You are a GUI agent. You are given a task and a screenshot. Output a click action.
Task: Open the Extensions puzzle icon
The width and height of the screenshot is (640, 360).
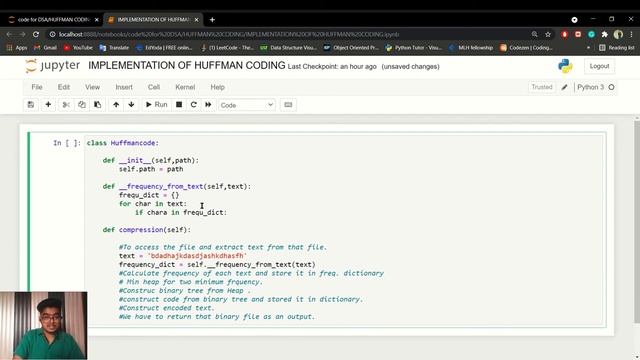coord(604,34)
